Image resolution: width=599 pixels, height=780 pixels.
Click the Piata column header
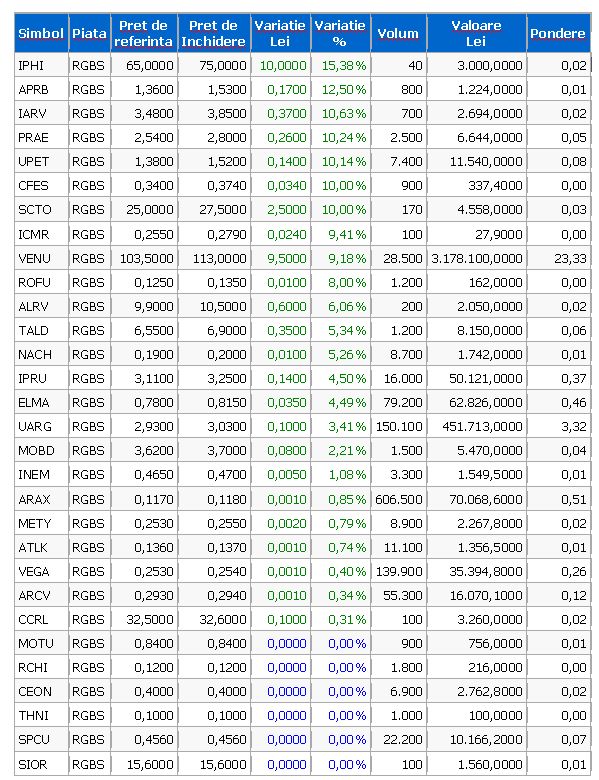coord(89,33)
